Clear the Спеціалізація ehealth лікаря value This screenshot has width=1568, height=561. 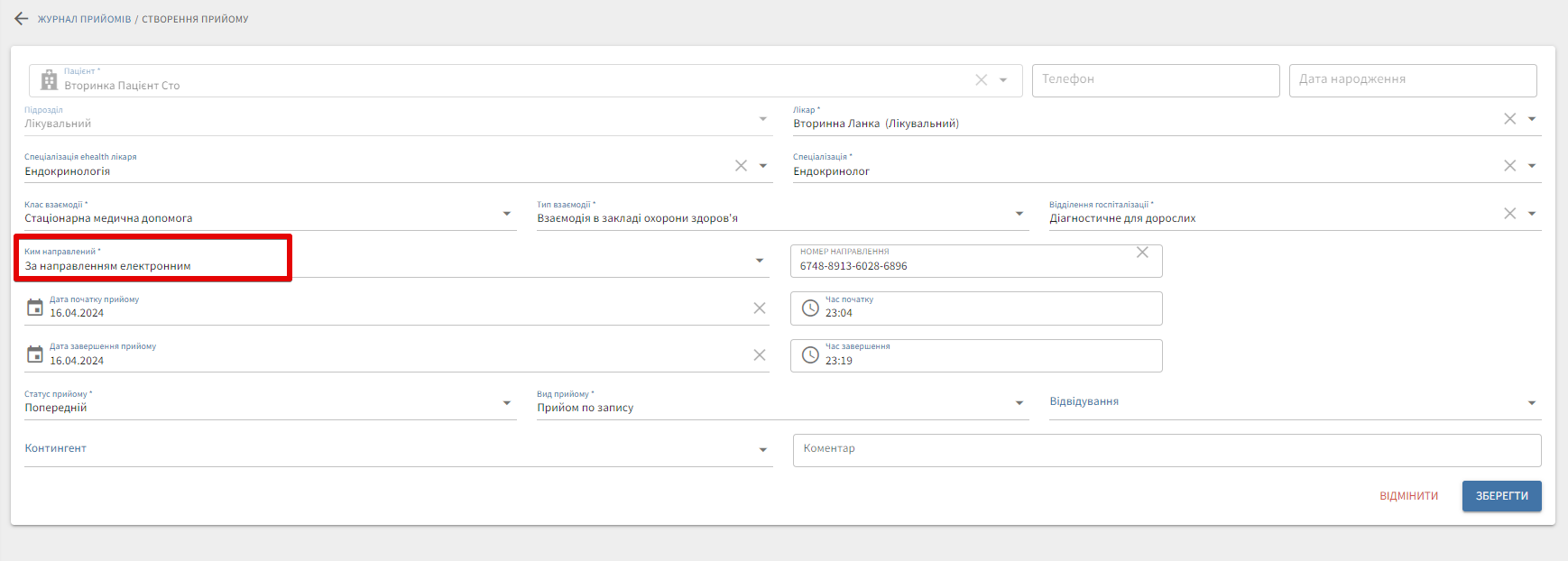click(x=741, y=166)
